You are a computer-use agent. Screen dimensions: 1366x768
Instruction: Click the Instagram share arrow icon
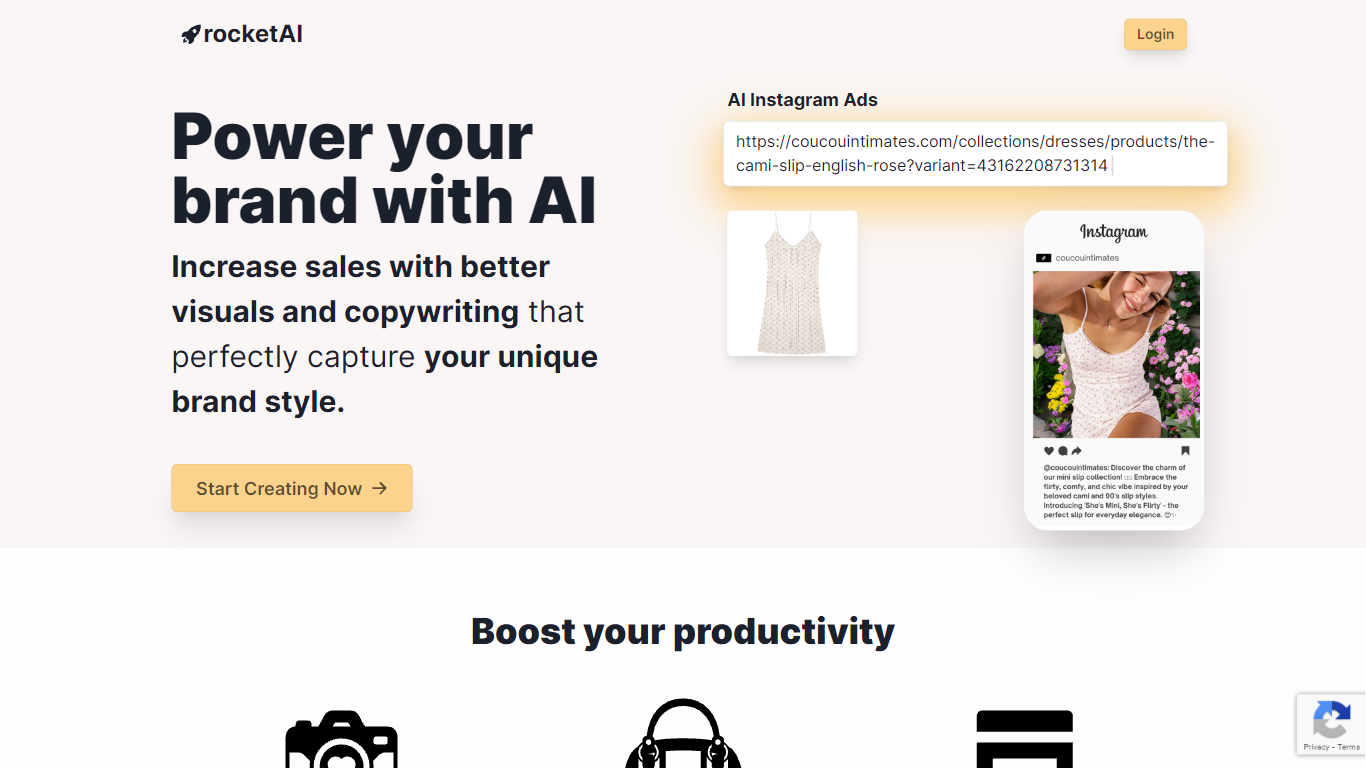point(1077,451)
